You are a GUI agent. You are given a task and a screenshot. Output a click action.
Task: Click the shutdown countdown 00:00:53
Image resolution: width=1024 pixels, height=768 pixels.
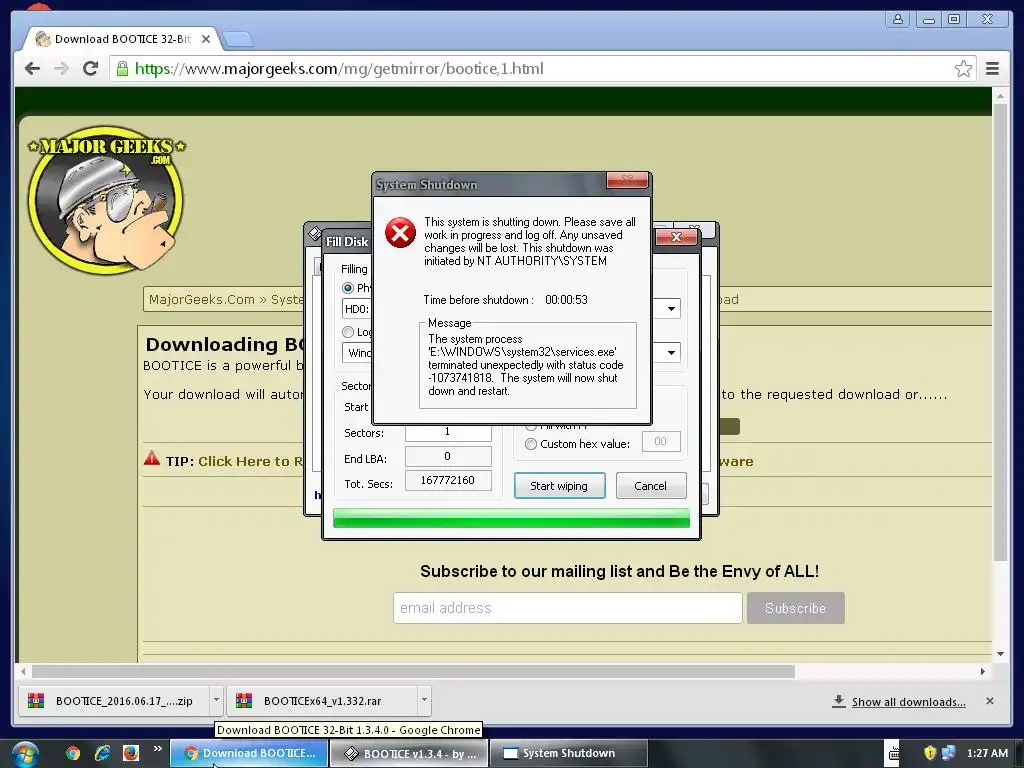[566, 300]
